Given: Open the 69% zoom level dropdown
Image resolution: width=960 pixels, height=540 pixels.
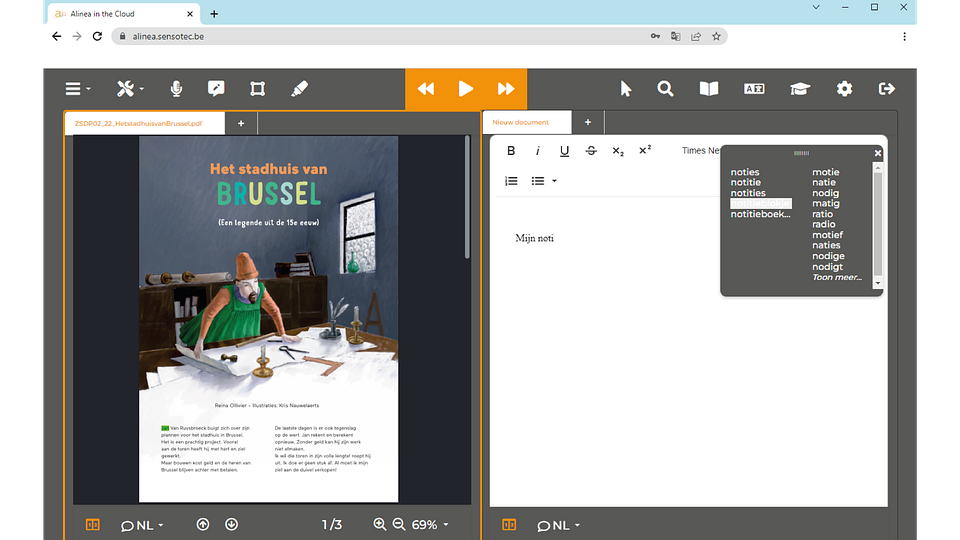Looking at the screenshot, I should tap(431, 525).
